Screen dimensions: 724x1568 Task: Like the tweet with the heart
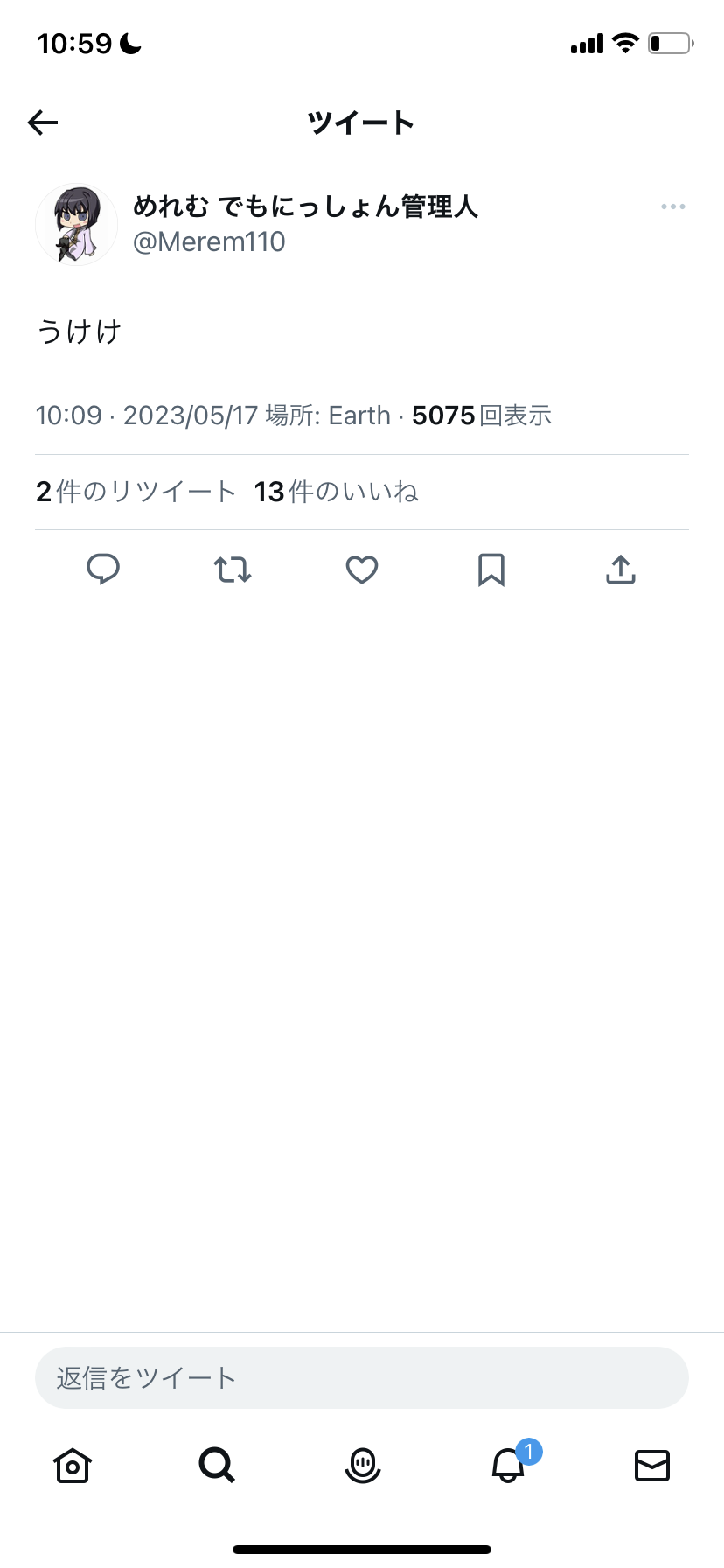click(362, 570)
